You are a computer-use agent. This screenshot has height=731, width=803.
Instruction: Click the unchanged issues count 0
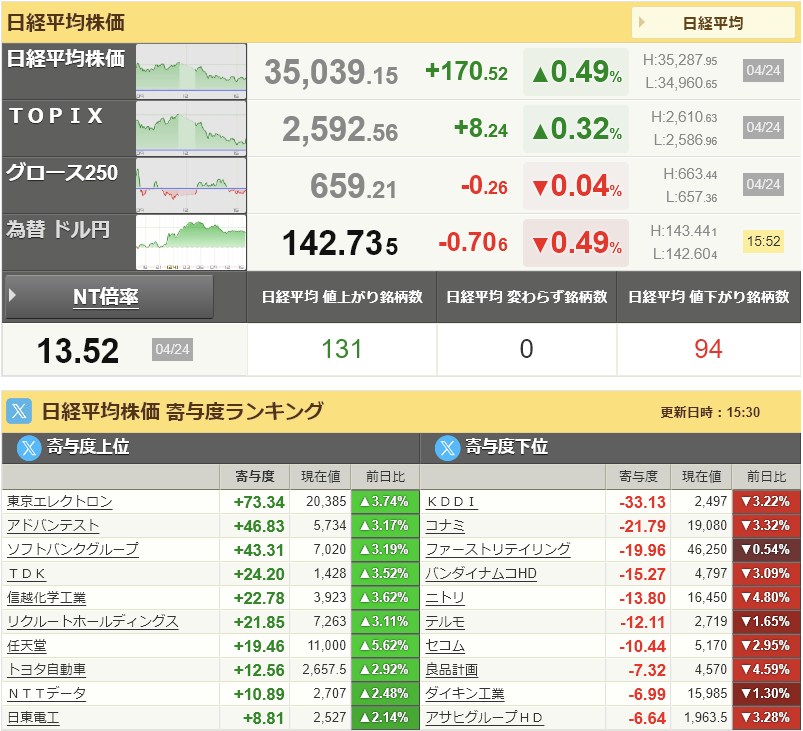coord(526,349)
